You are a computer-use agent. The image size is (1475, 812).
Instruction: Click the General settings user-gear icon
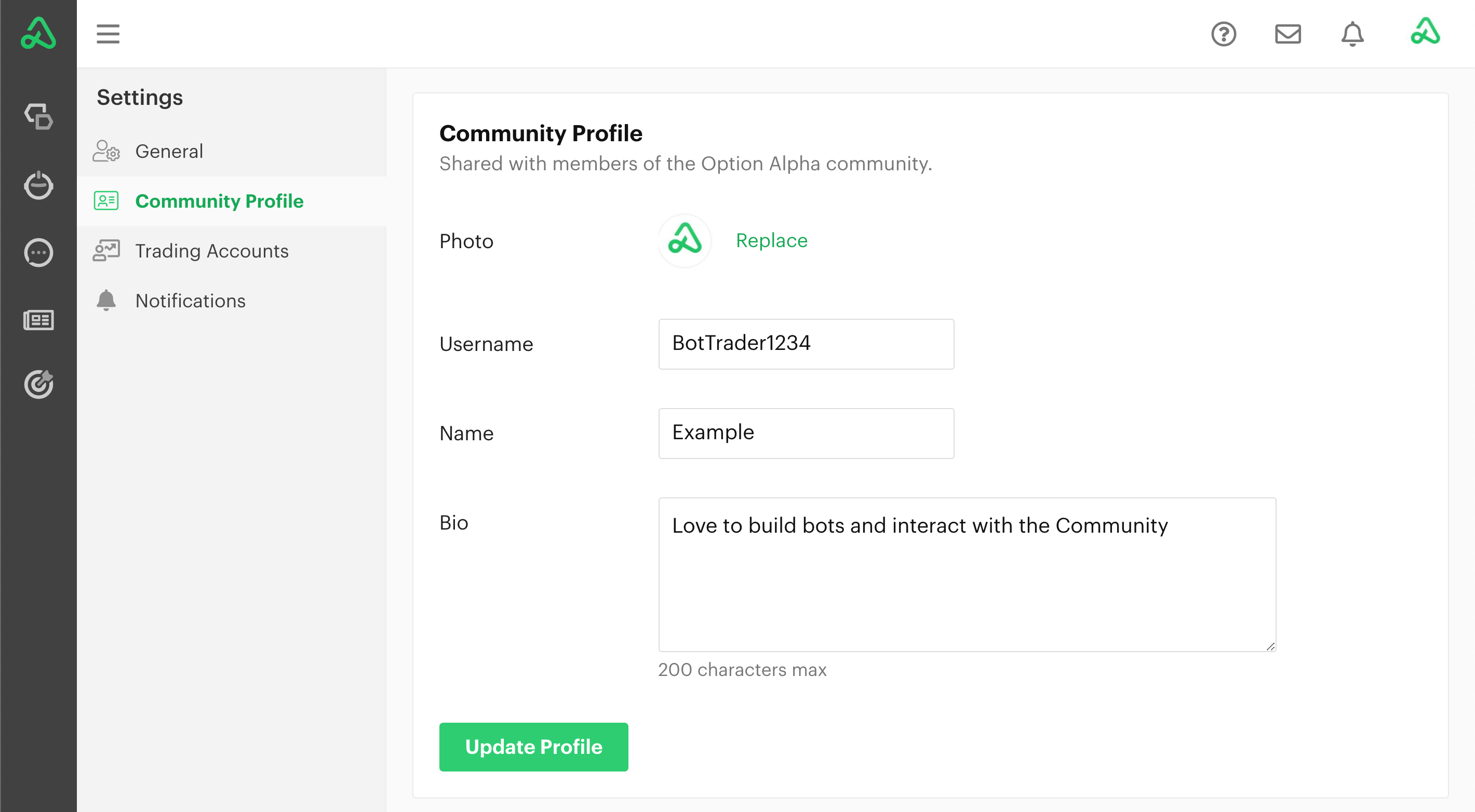coord(106,151)
